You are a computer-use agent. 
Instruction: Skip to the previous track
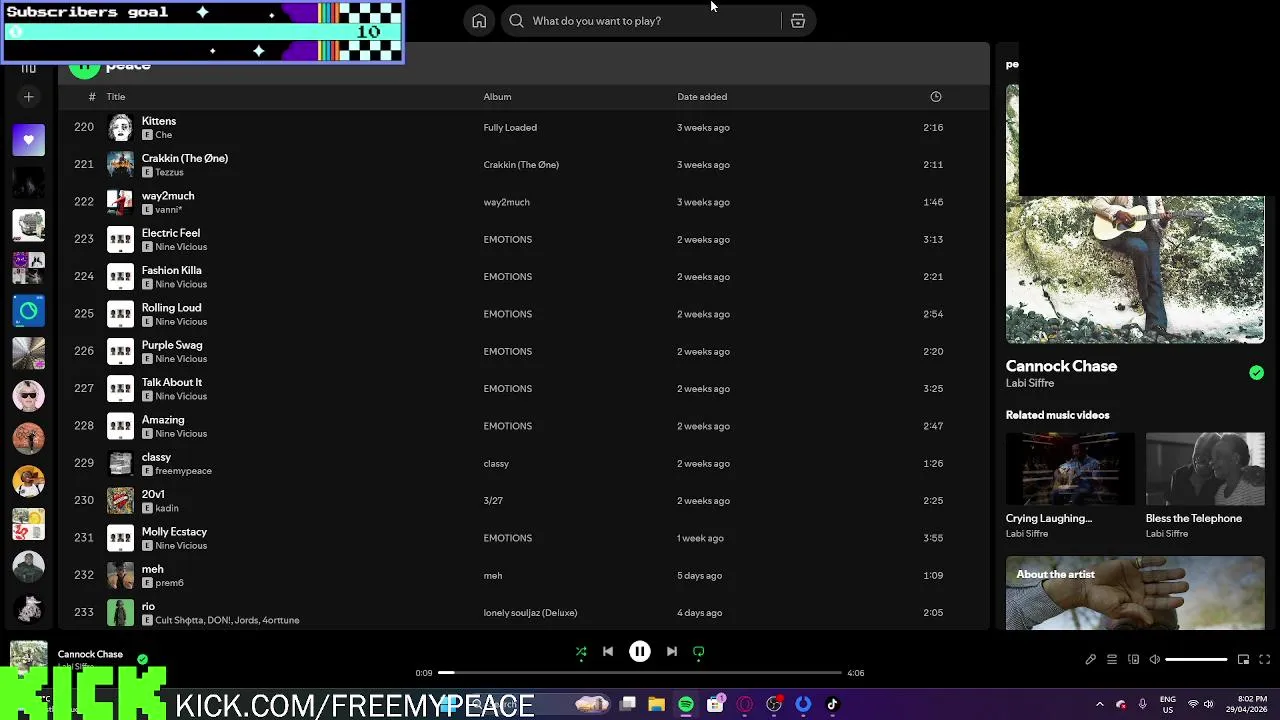point(608,652)
